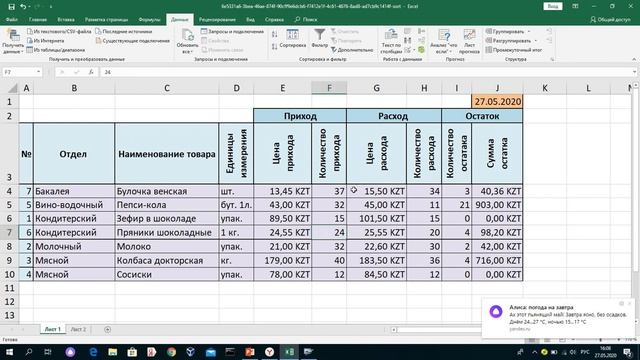Click the formula bar showing 24
The image size is (640, 360).
tap(365, 72)
